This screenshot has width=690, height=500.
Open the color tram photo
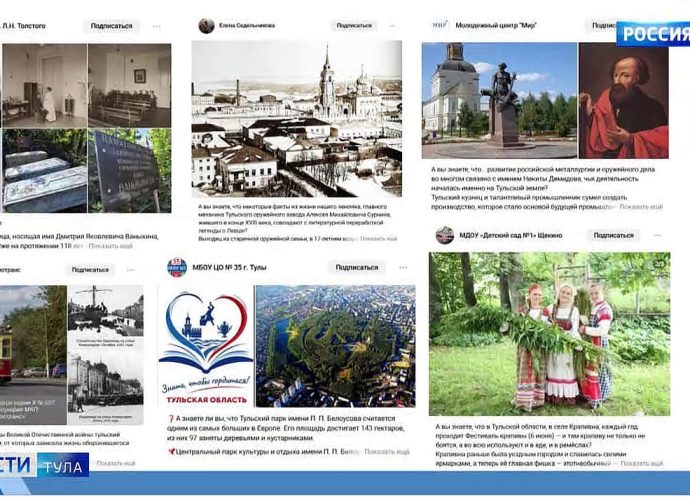click(33, 355)
